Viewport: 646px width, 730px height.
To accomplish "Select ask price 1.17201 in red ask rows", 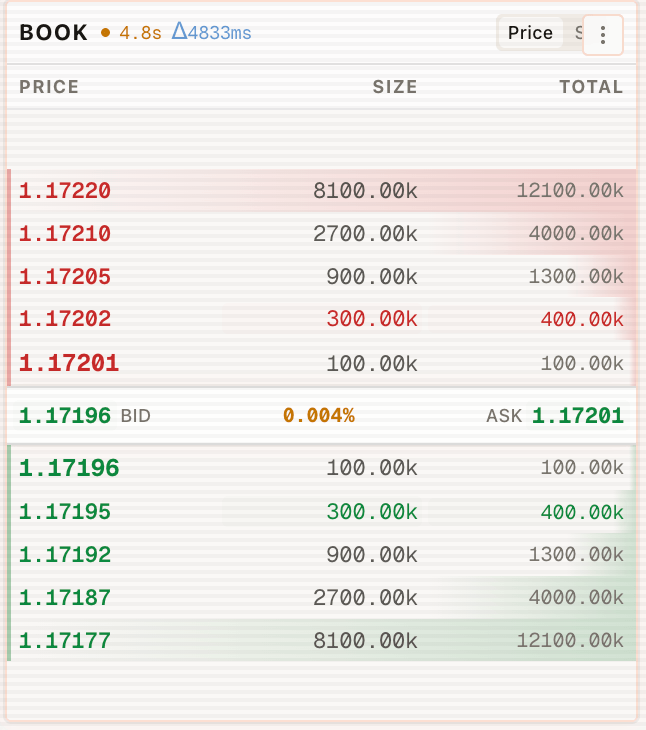I will coord(69,363).
